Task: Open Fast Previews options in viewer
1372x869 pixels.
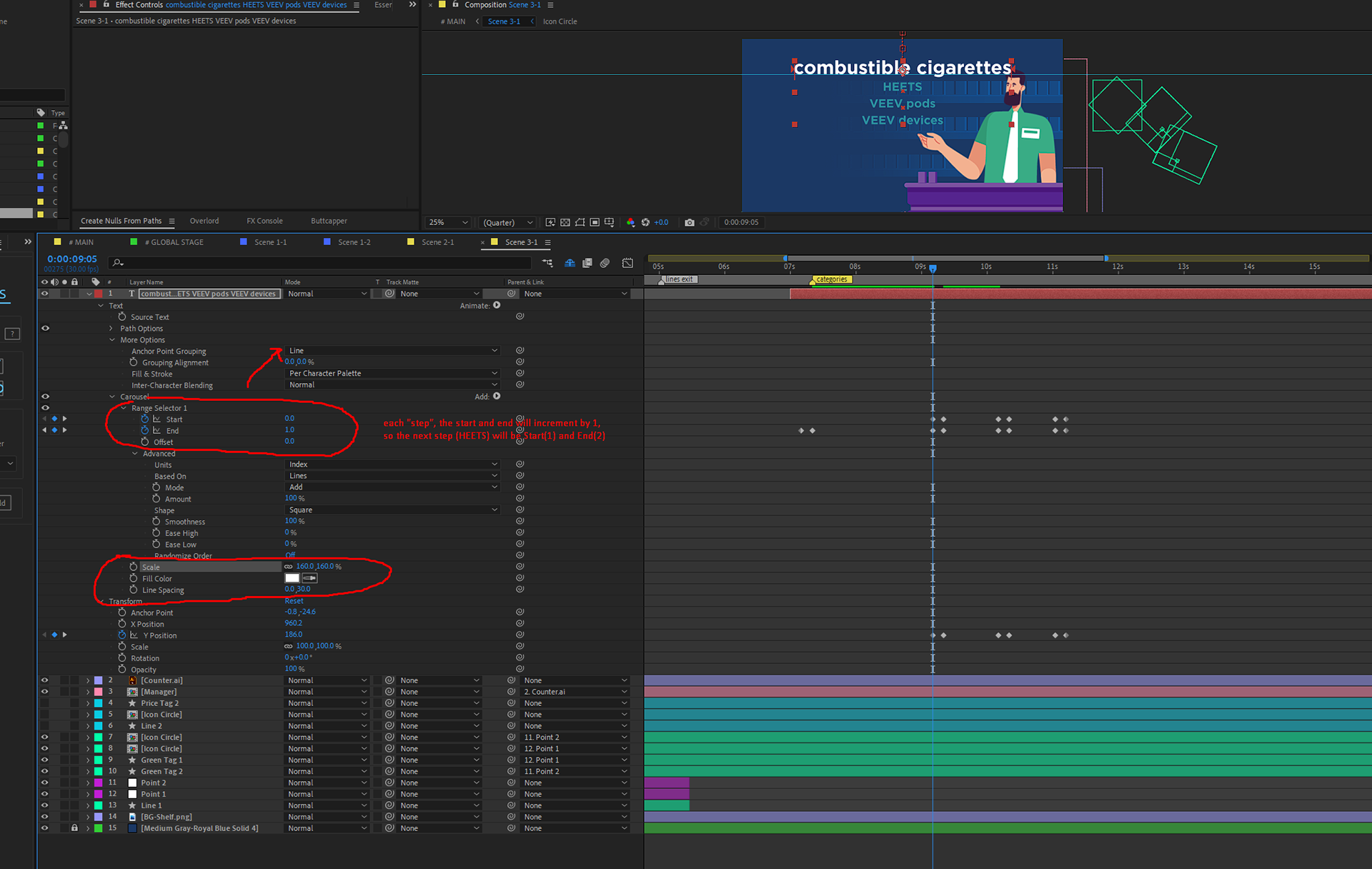Action: 550,222
